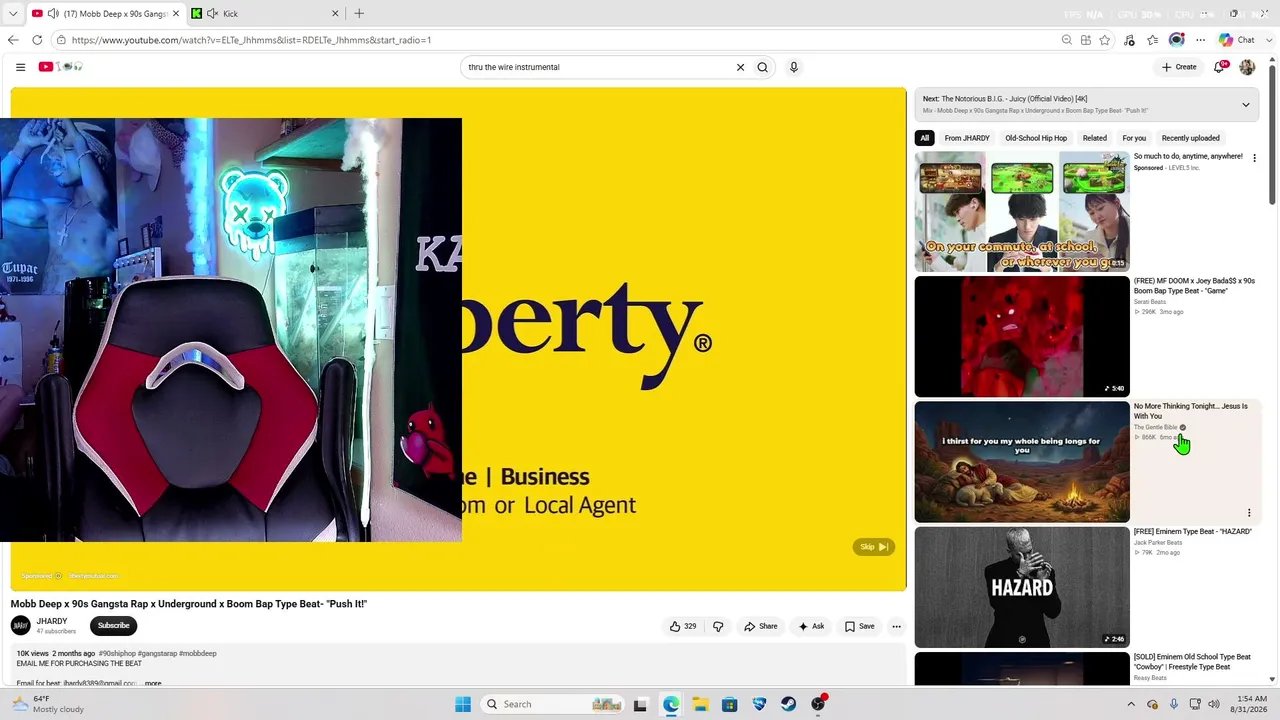
Task: Zoom the page with the address bar magnifier
Action: coord(1067,40)
